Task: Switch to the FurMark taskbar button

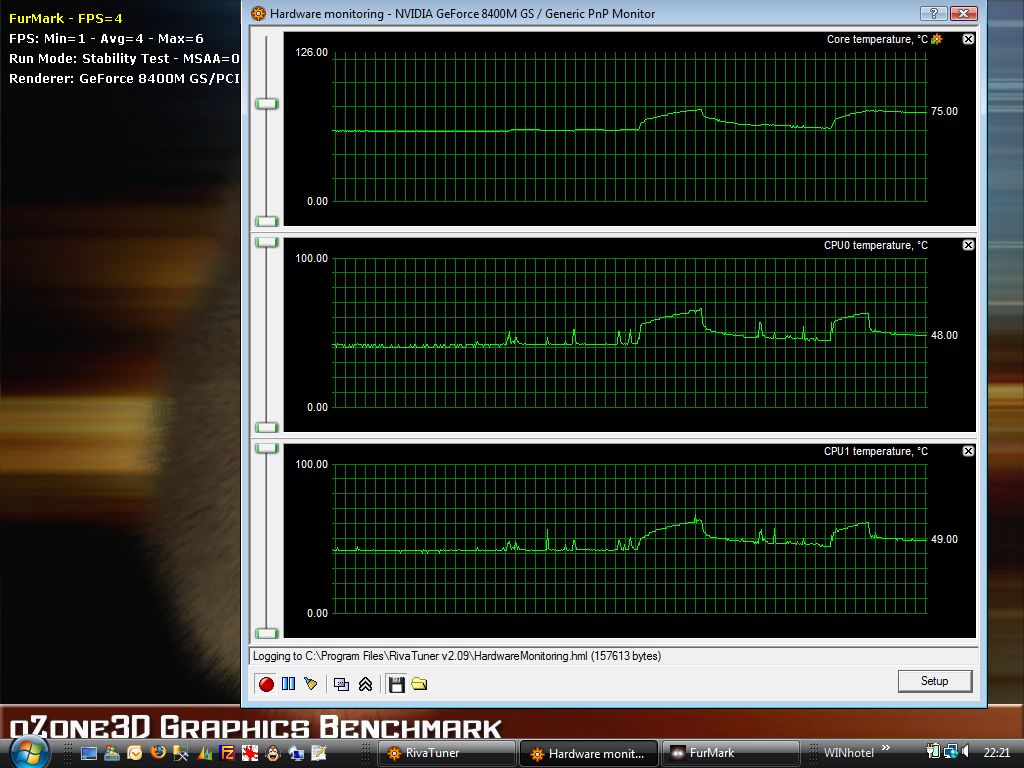Action: (730, 753)
